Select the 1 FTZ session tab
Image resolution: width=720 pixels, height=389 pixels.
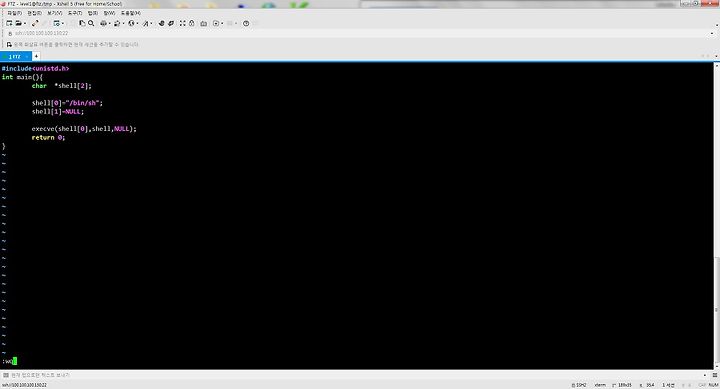(x=16, y=56)
